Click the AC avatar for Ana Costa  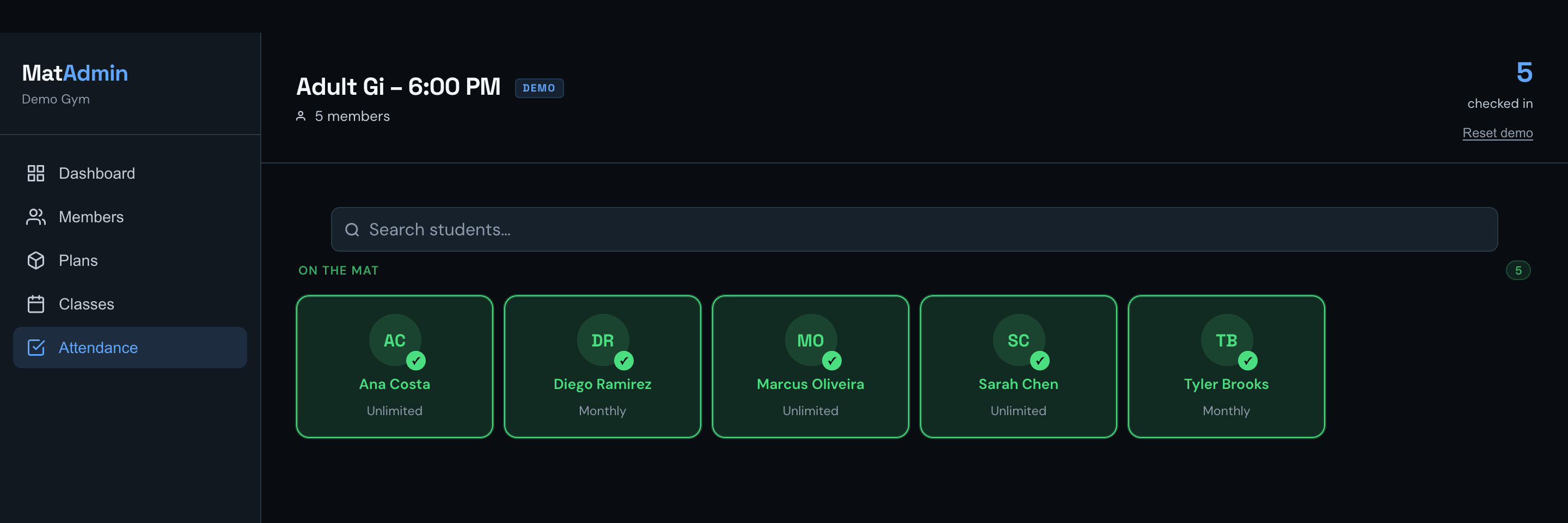point(395,340)
